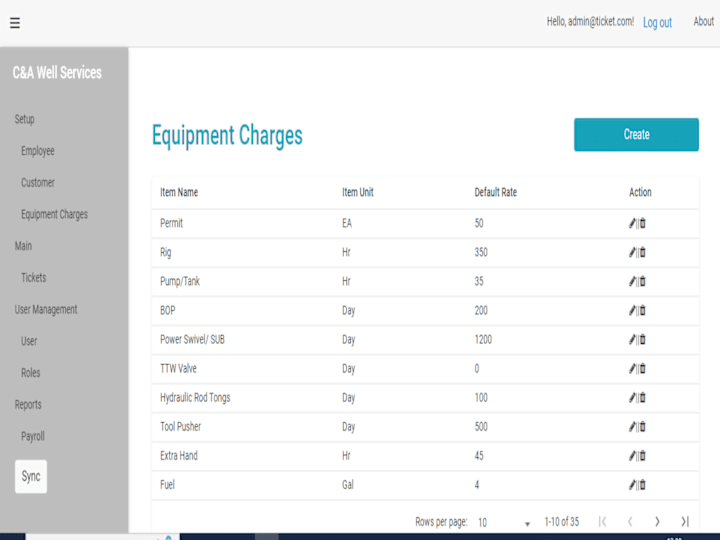720x540 pixels.
Task: Select Equipment Charges in the sidebar
Action: coord(54,214)
